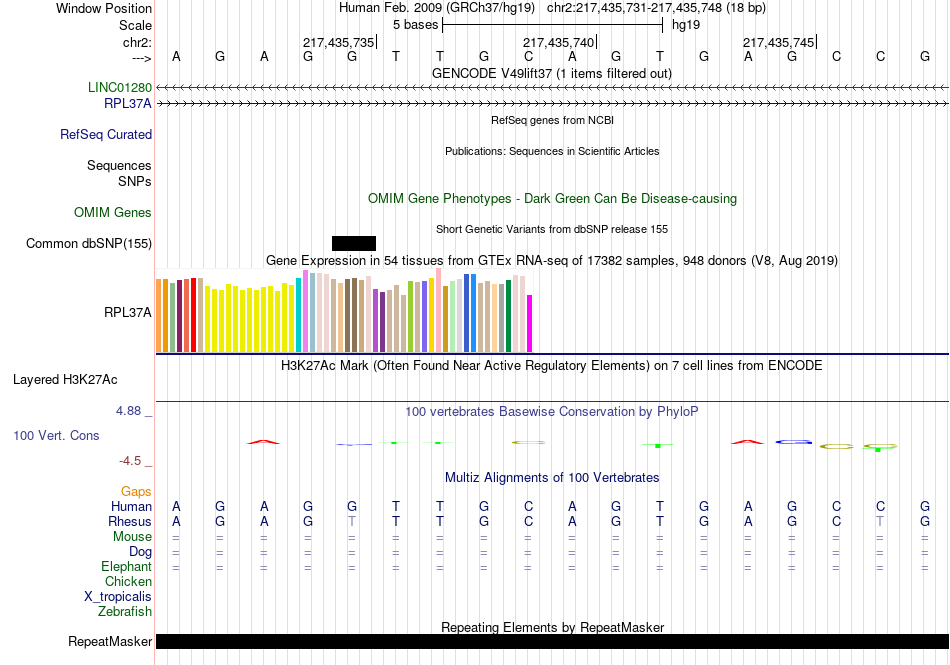Click the 217,435,740 coordinate label

coord(559,42)
